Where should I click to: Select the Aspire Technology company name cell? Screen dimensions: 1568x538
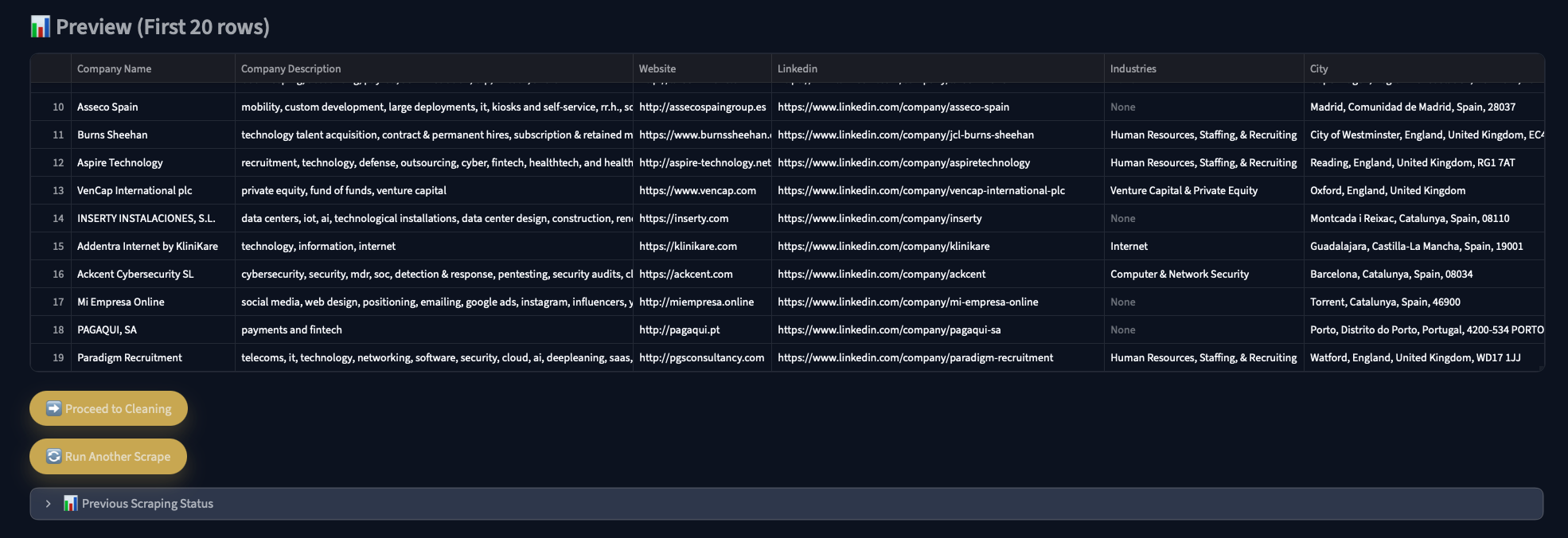153,162
